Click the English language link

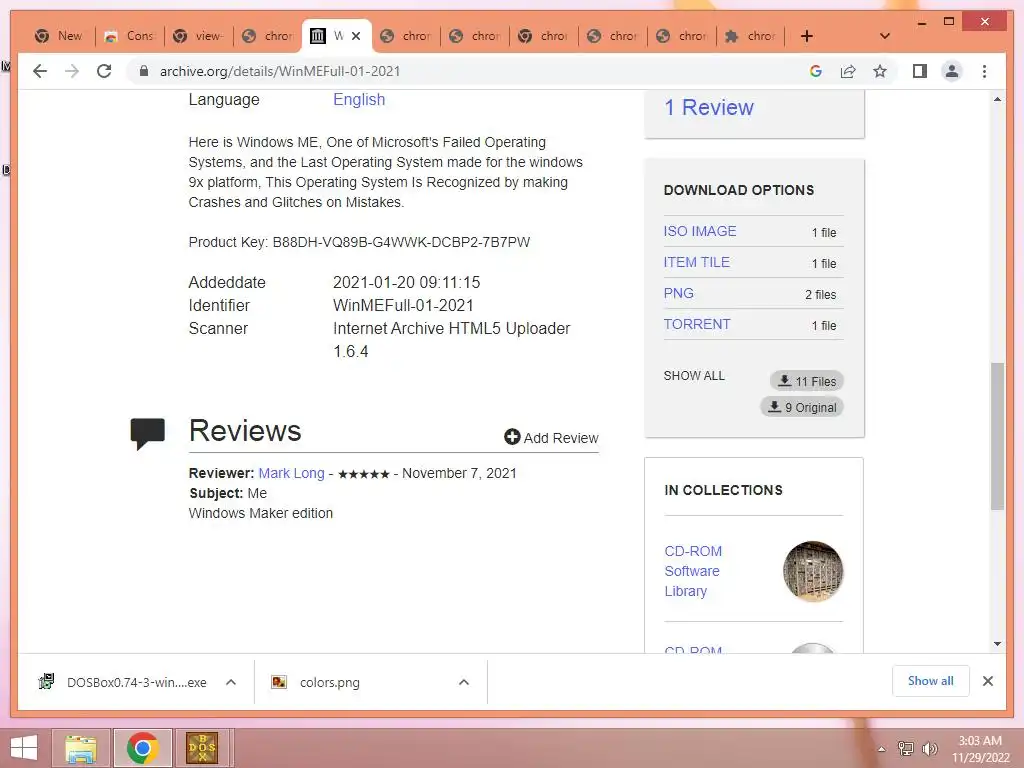(x=359, y=99)
